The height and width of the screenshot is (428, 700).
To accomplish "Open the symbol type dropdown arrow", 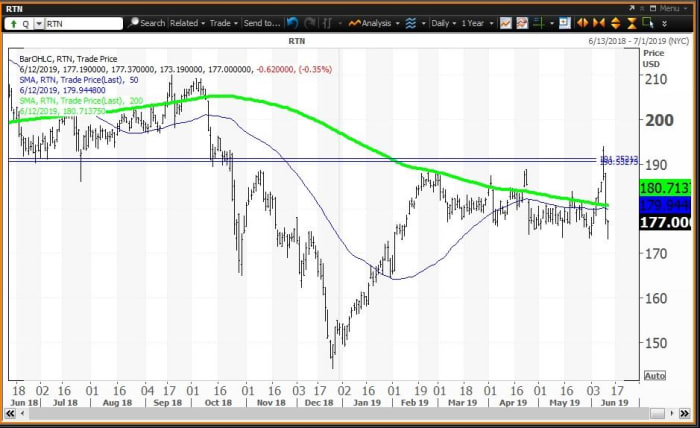I will coord(39,24).
